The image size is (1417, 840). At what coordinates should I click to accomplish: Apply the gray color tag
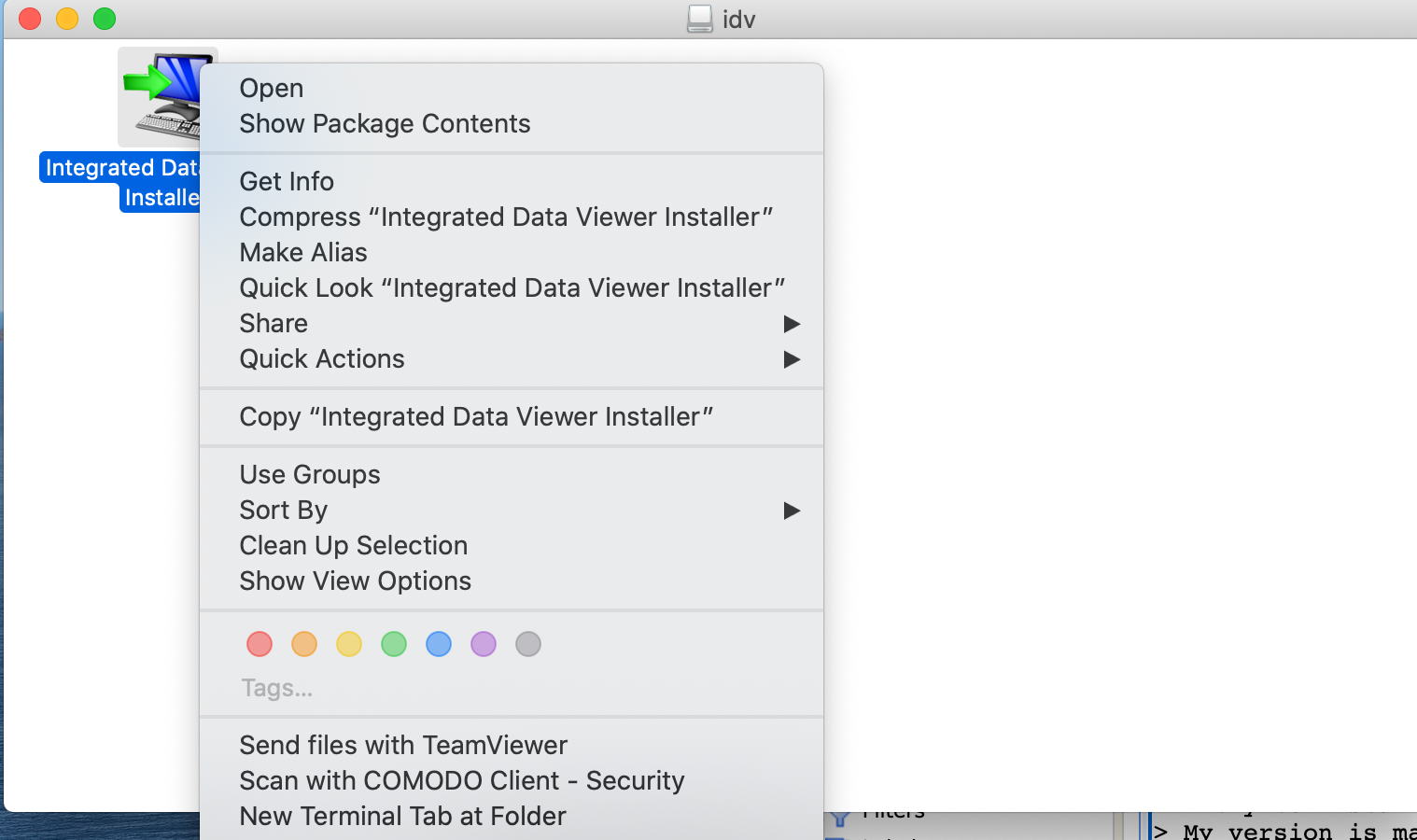pos(528,644)
